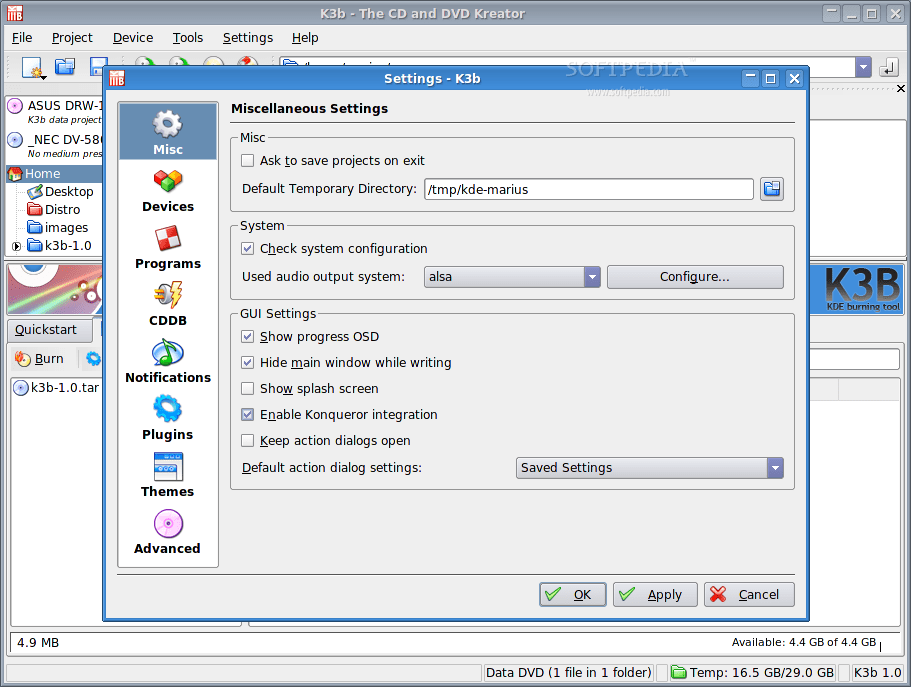
Task: Uncheck Check system configuration
Action: [248, 249]
